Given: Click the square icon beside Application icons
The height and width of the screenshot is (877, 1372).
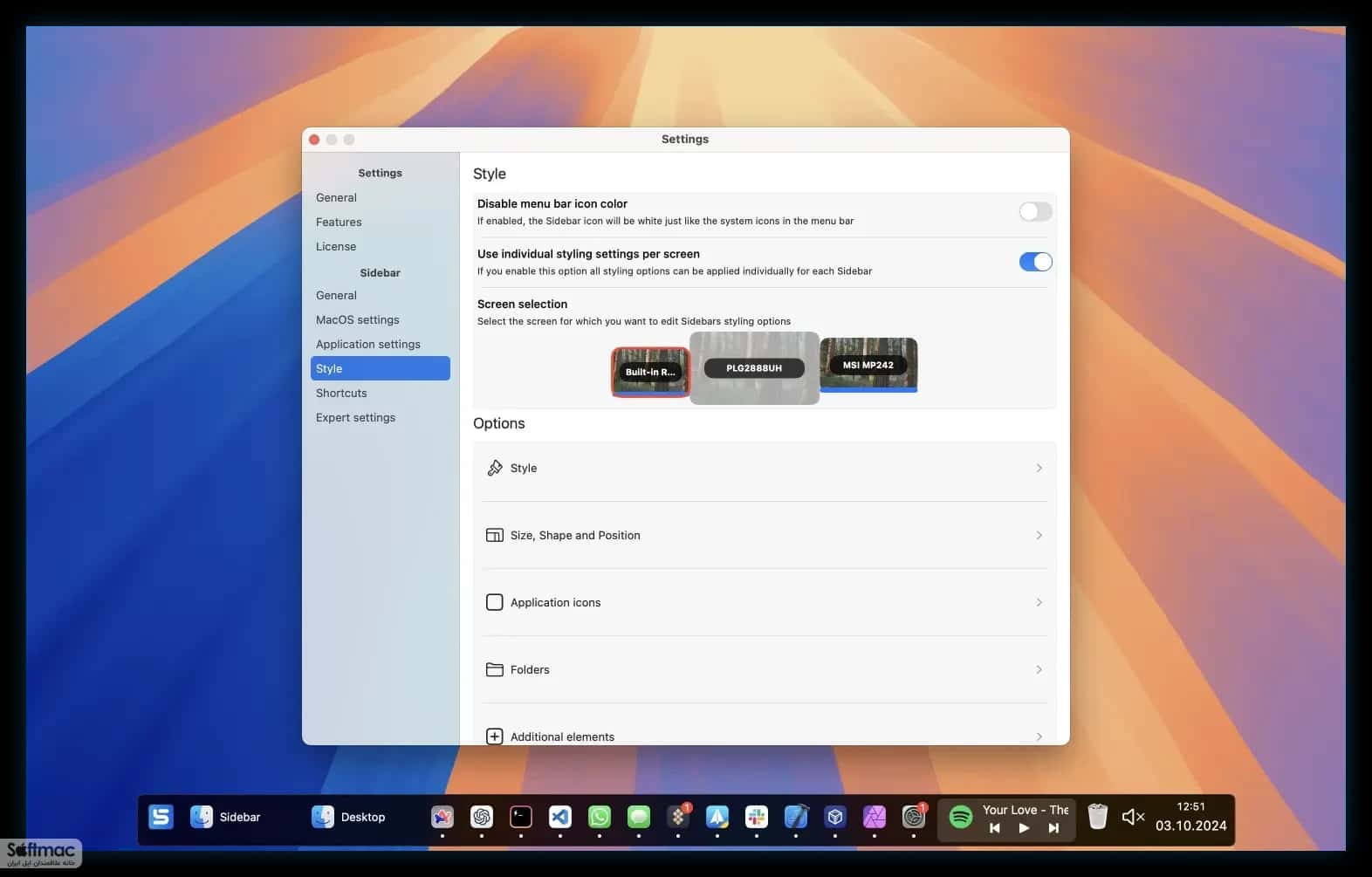Looking at the screenshot, I should pyautogui.click(x=495, y=602).
